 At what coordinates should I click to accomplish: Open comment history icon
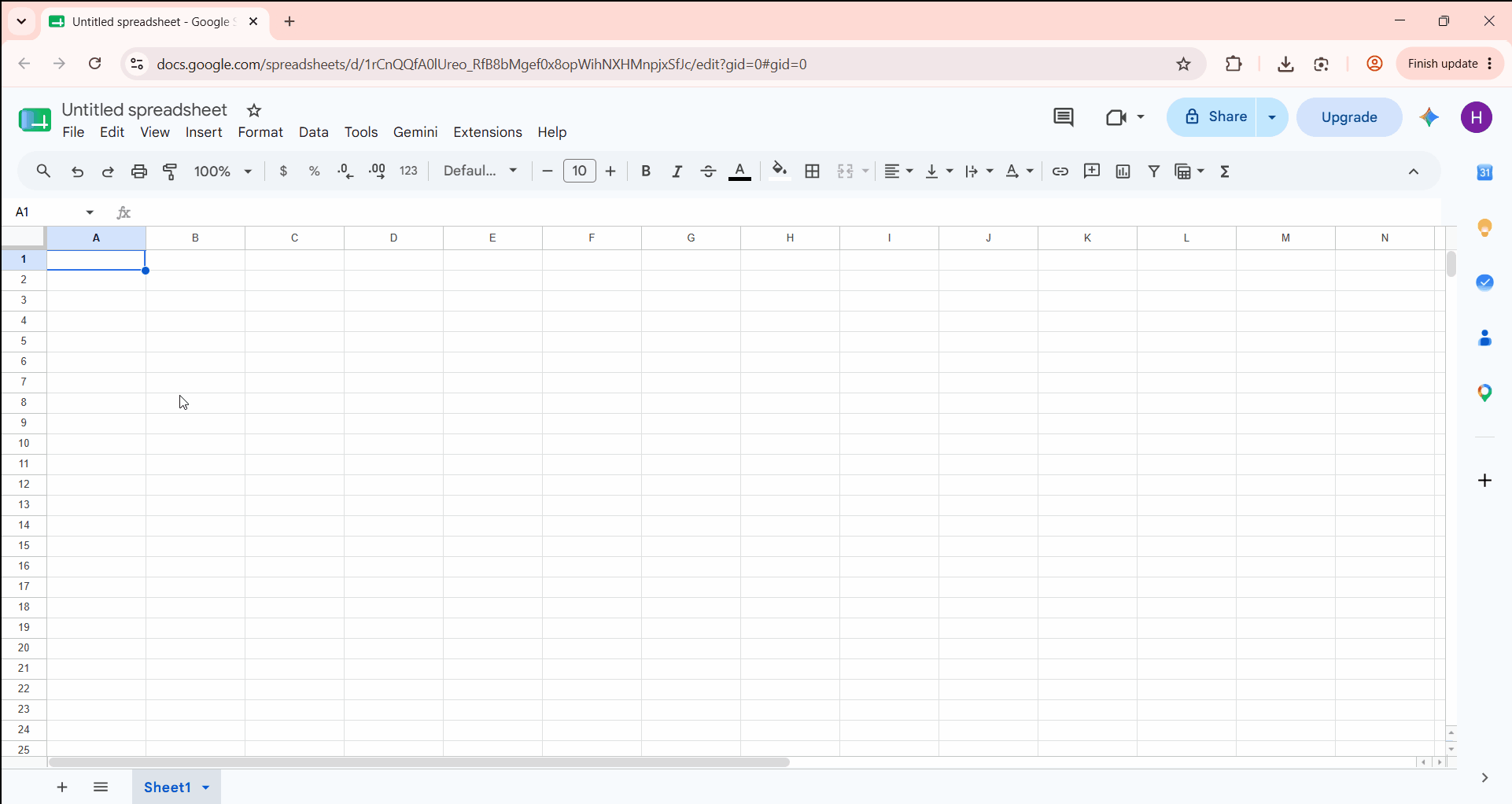(x=1064, y=117)
